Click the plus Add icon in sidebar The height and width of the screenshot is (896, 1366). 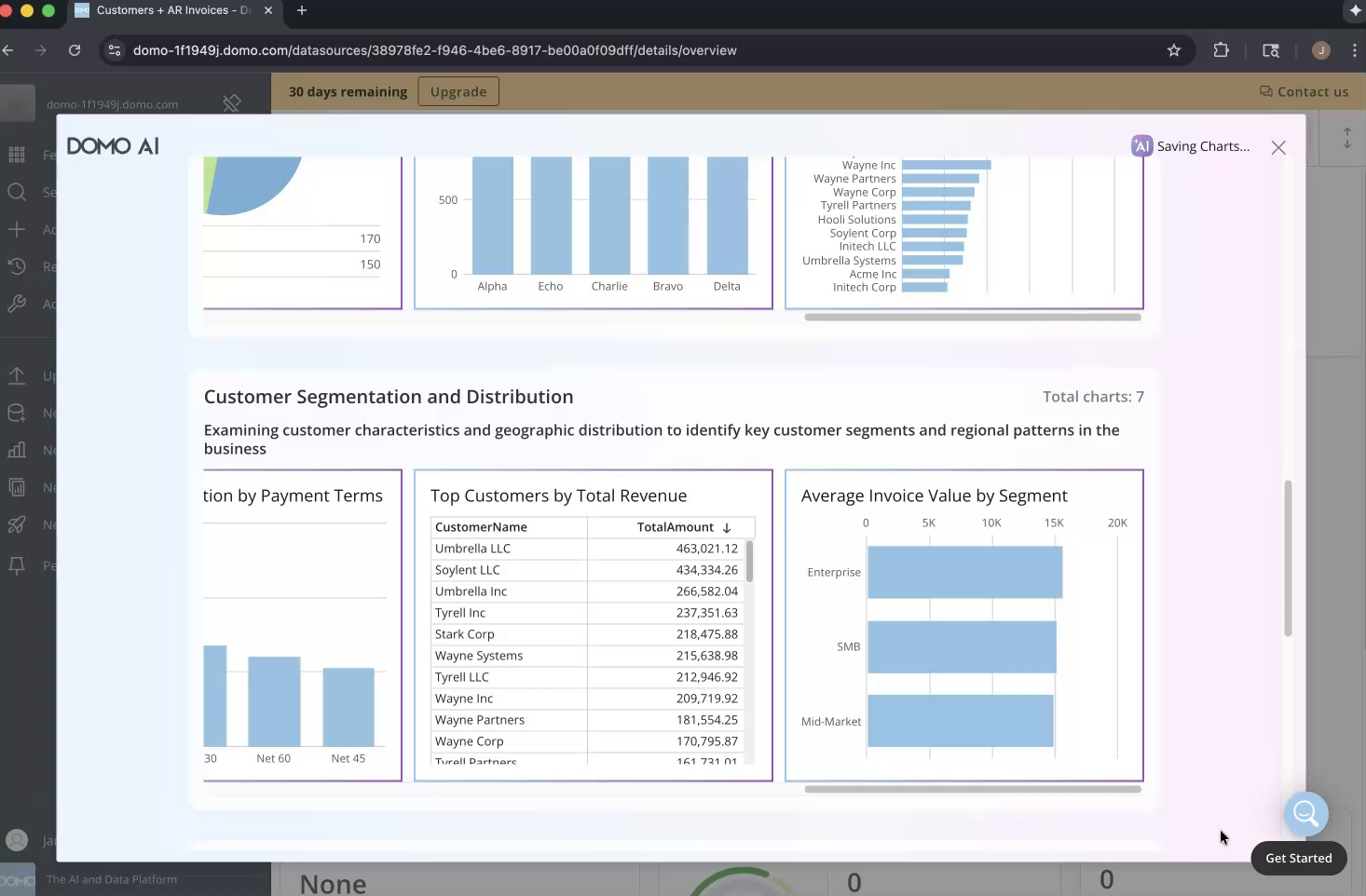[17, 229]
